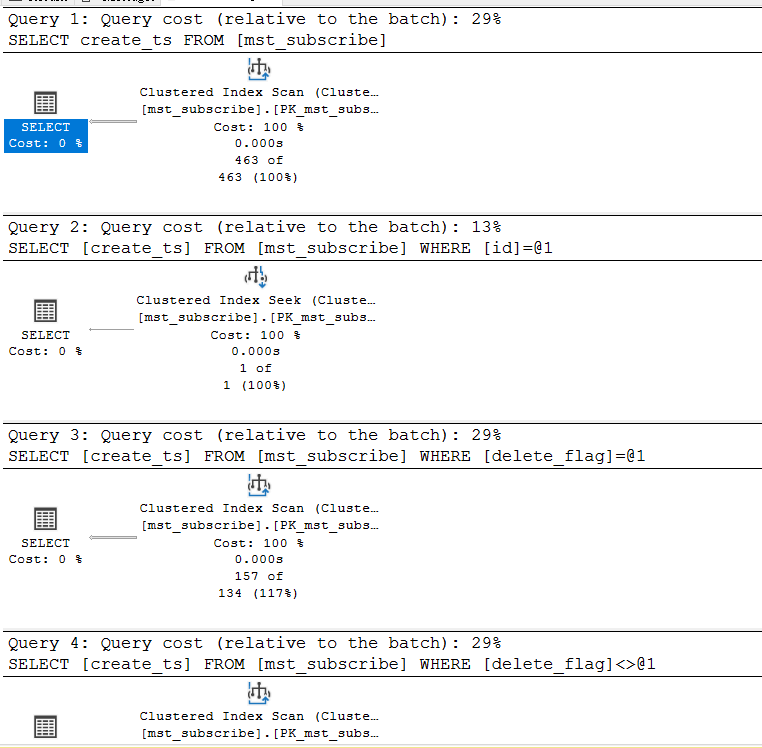The image size is (762, 748).
Task: Click the '463 (100%)' estimate text
Action: [x=258, y=177]
